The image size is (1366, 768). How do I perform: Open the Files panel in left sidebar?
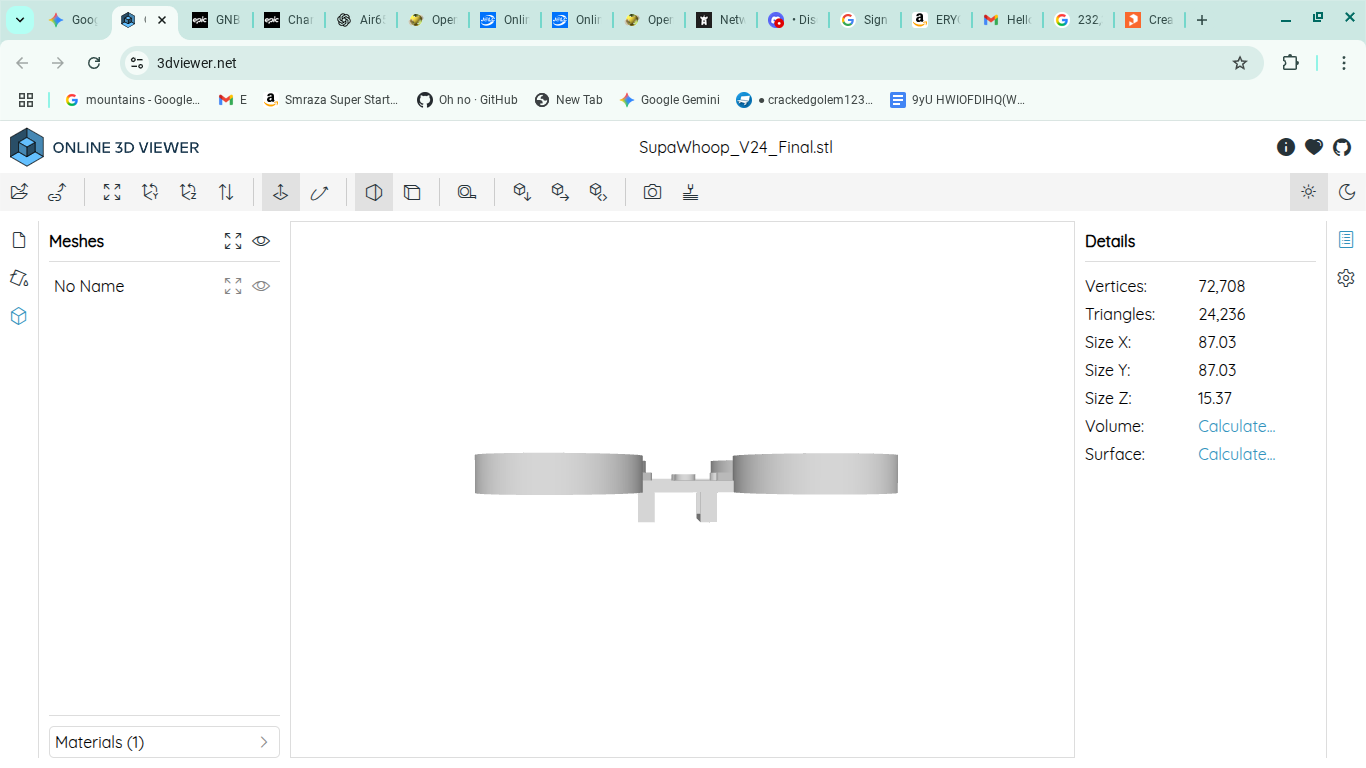18,240
